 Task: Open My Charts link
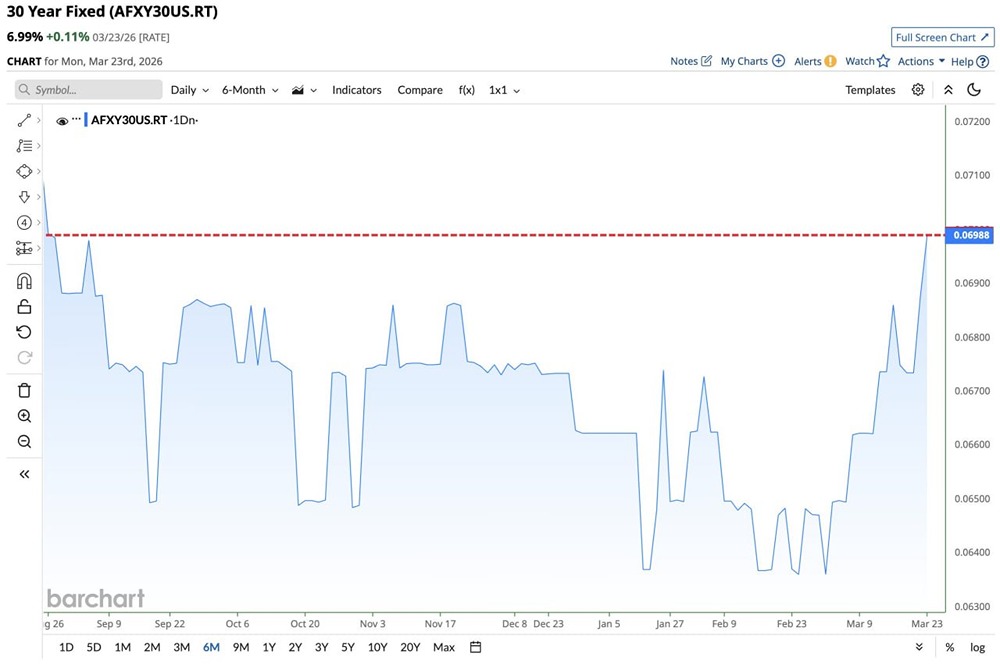coord(753,61)
